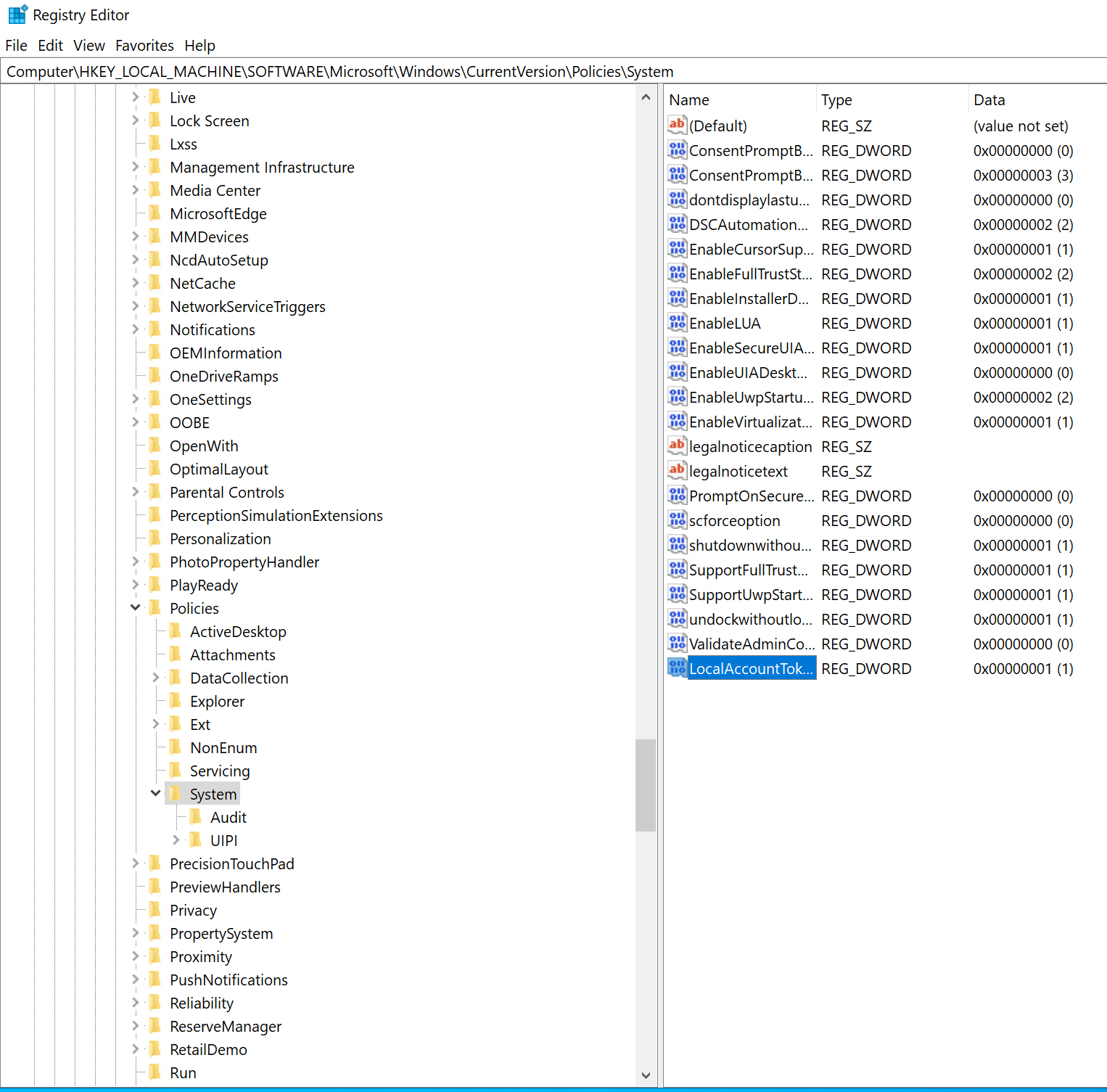Click the REG_DWORD icon beside scforceoption
This screenshot has width=1107, height=1092.
pos(677,520)
